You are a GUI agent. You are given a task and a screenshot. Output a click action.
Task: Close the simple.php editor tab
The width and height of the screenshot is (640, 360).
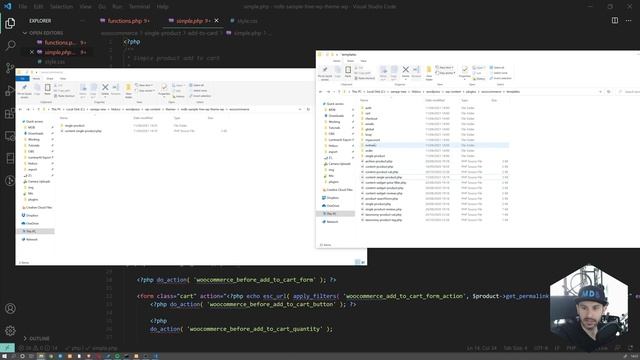[216, 20]
